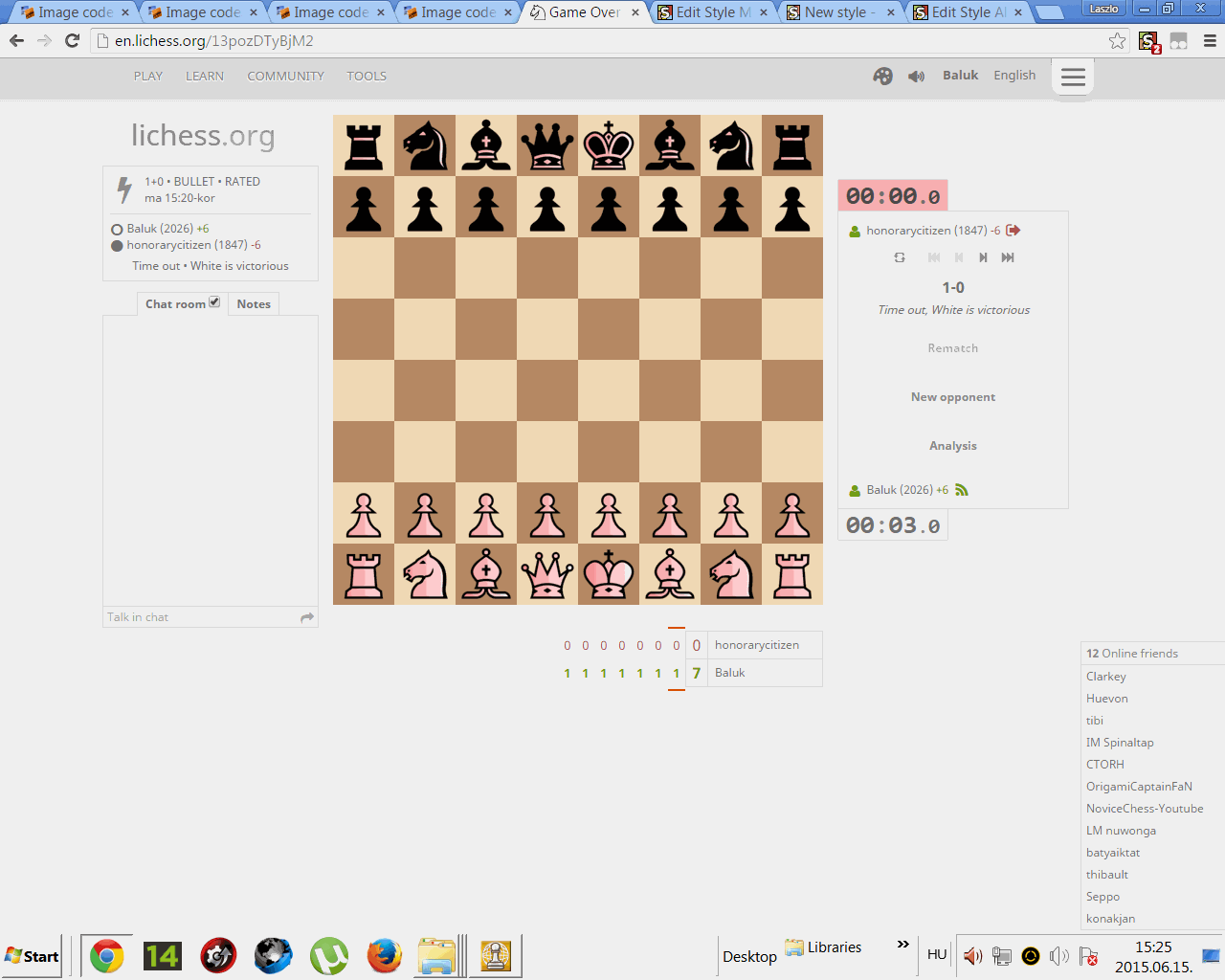Viewport: 1225px width, 980px height.
Task: Open the Stylish extension icon
Action: [1148, 41]
